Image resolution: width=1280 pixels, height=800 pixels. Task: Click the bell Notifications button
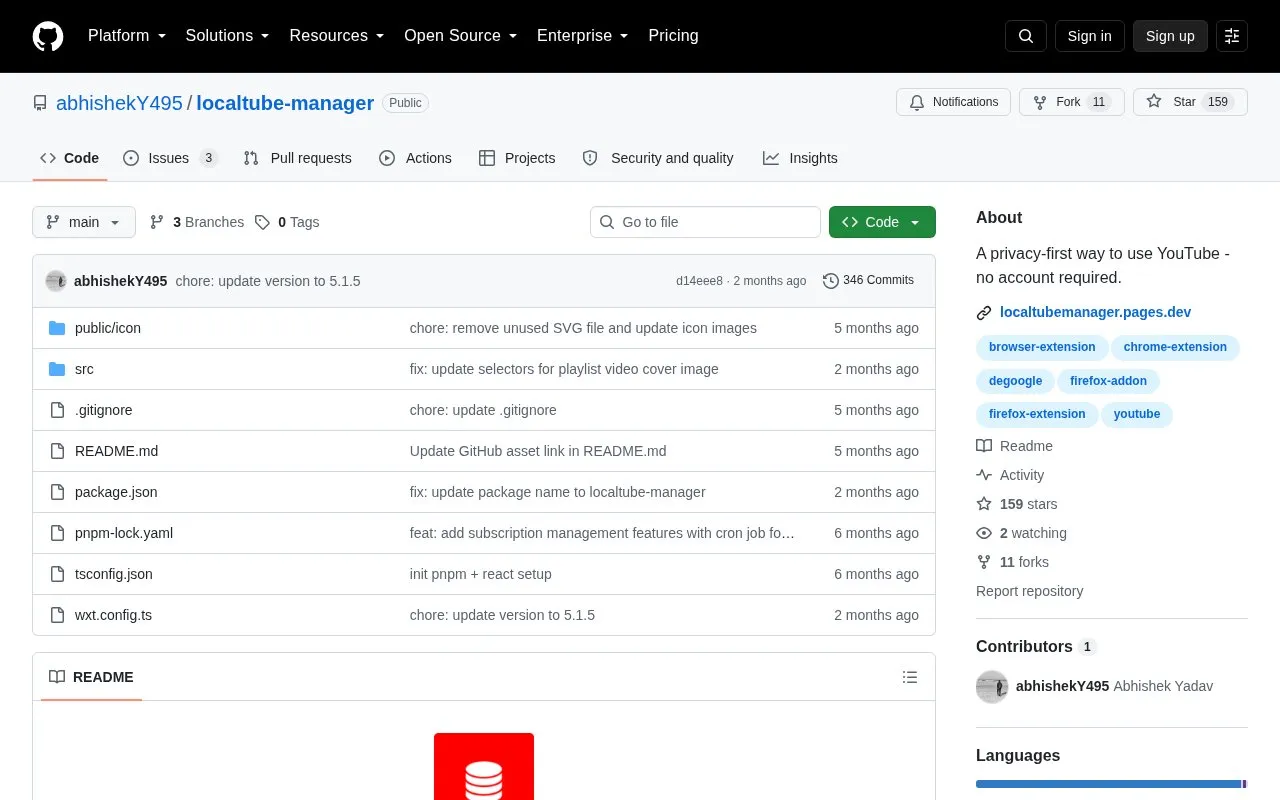pos(954,102)
